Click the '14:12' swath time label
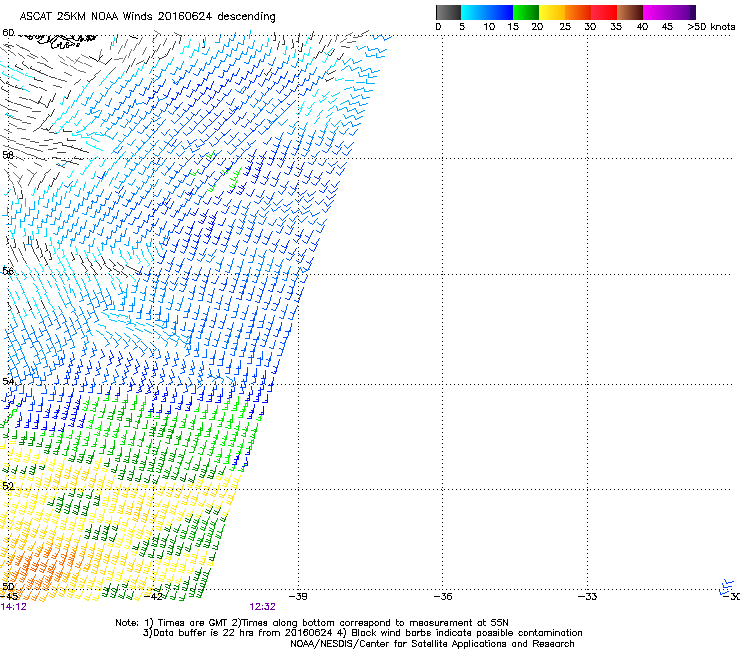The height and width of the screenshot is (650, 740). 14,607
